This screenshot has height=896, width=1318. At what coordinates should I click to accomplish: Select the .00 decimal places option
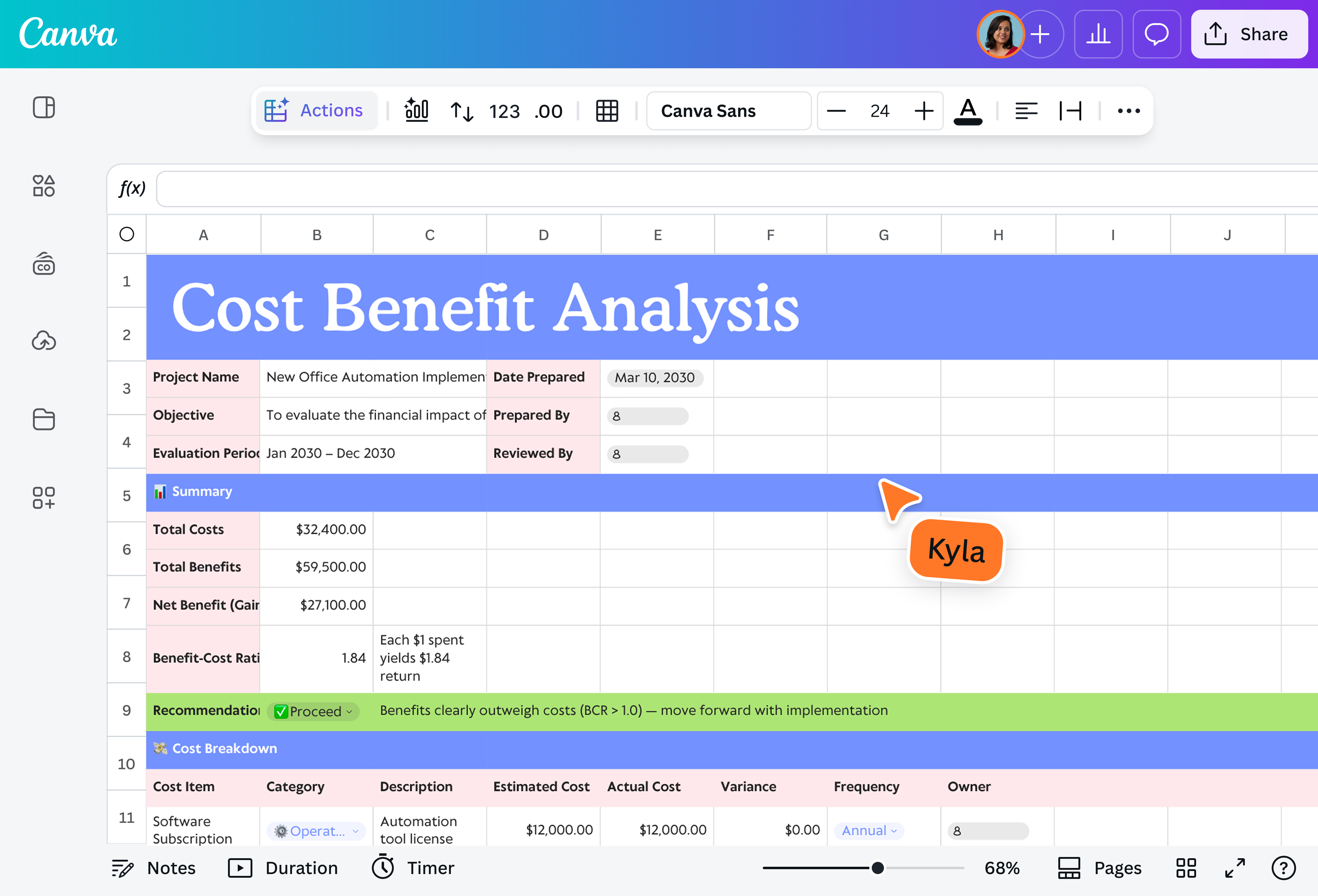[548, 111]
